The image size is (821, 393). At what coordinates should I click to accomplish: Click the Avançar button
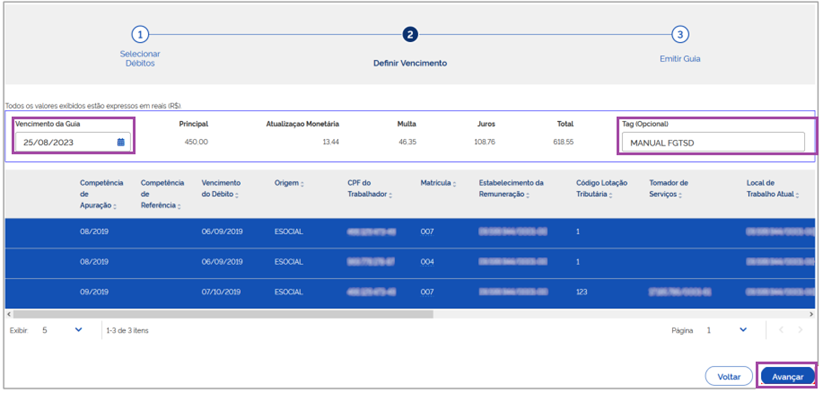tap(787, 376)
